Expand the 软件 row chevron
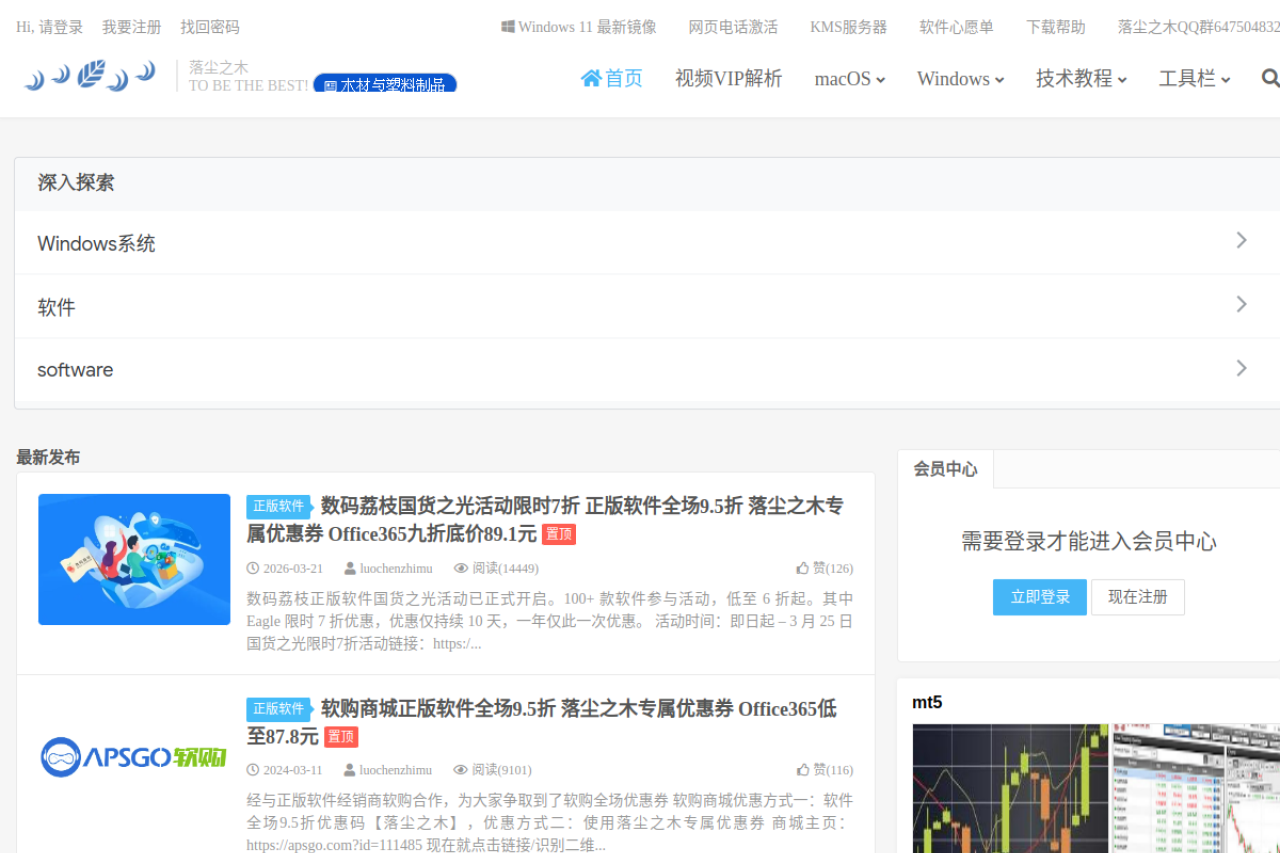This screenshot has height=853, width=1280. [x=1241, y=304]
